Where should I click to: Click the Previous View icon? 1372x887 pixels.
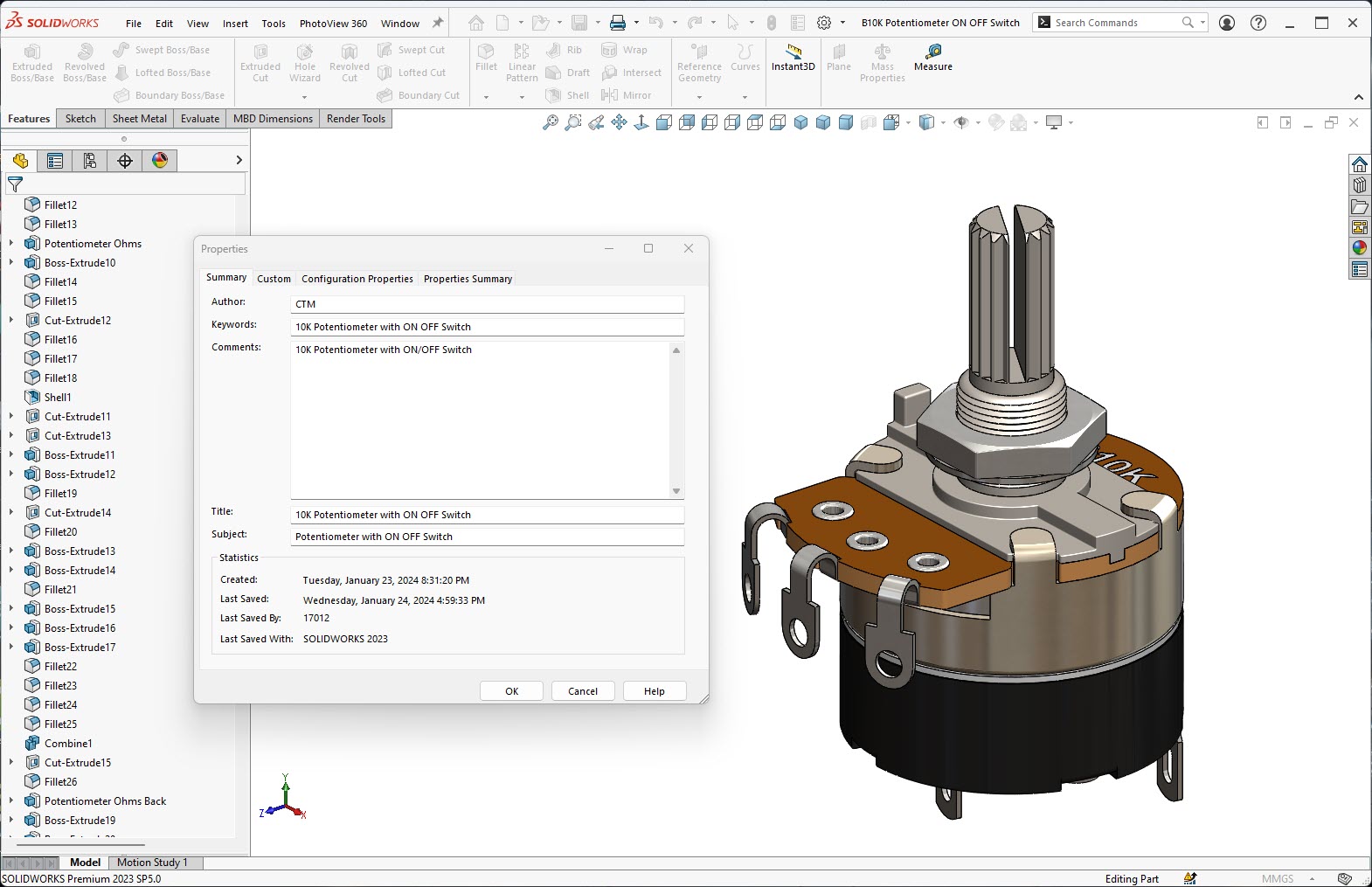point(596,123)
